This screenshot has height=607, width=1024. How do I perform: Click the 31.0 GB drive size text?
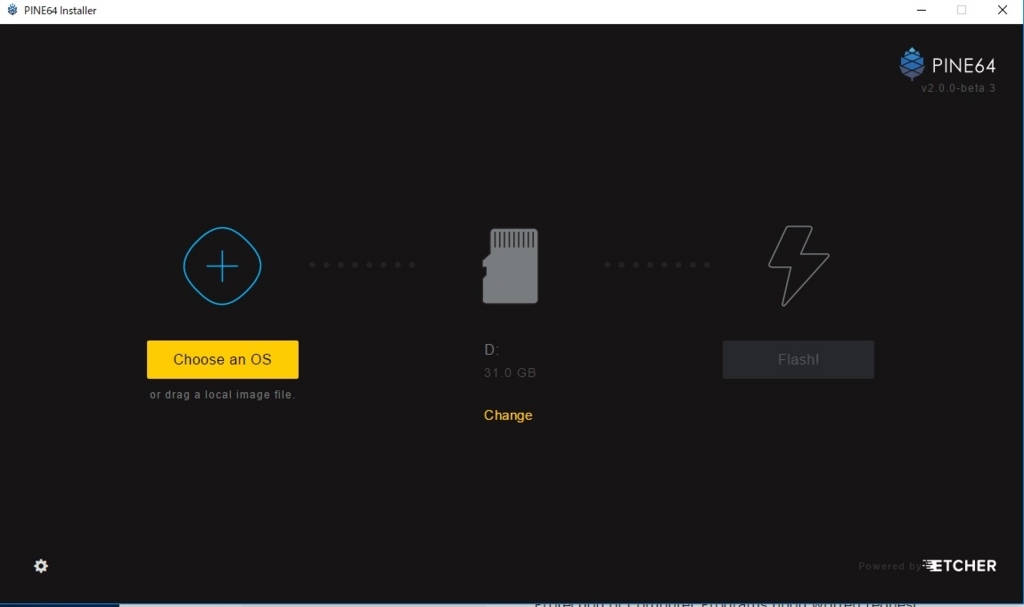[x=510, y=373]
